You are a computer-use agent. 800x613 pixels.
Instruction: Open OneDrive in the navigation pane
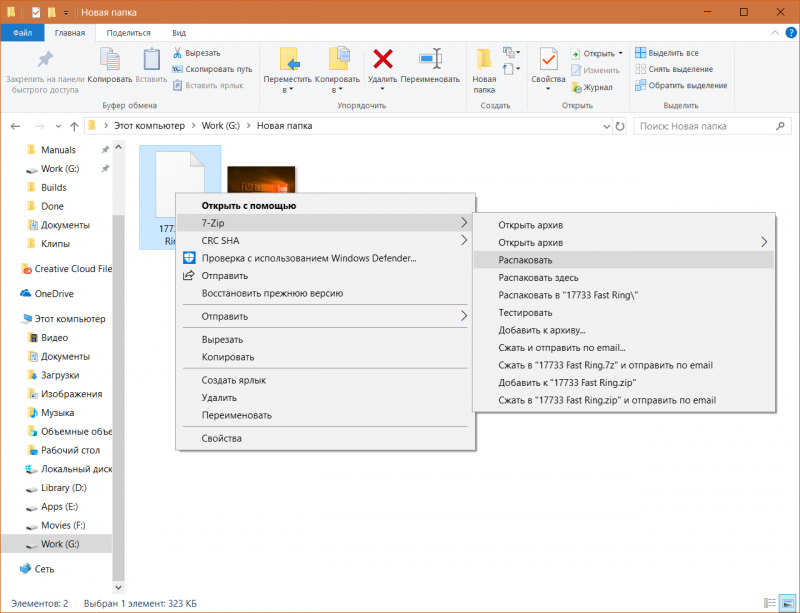coord(54,293)
